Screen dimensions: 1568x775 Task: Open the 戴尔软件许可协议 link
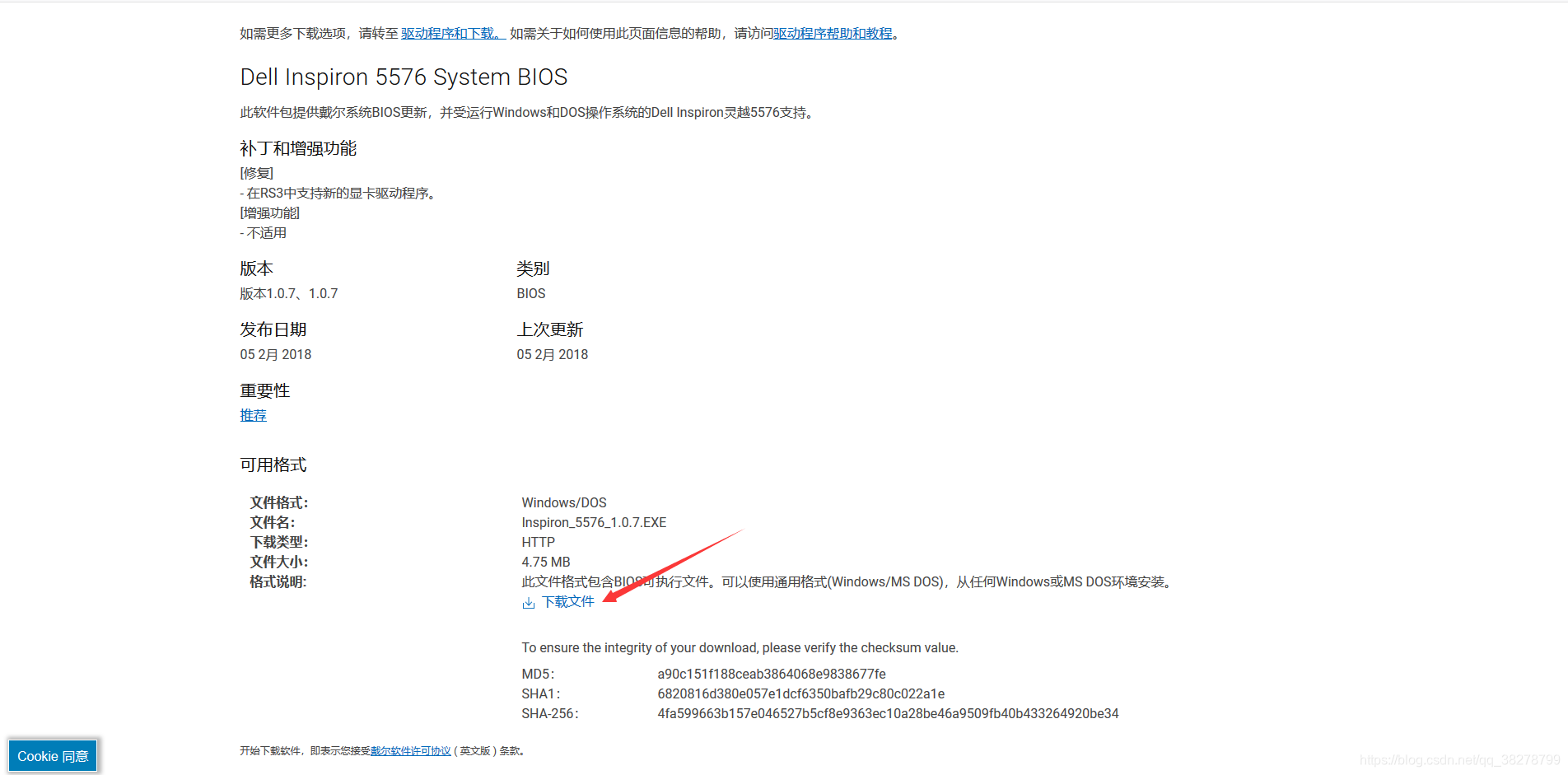pyautogui.click(x=411, y=751)
